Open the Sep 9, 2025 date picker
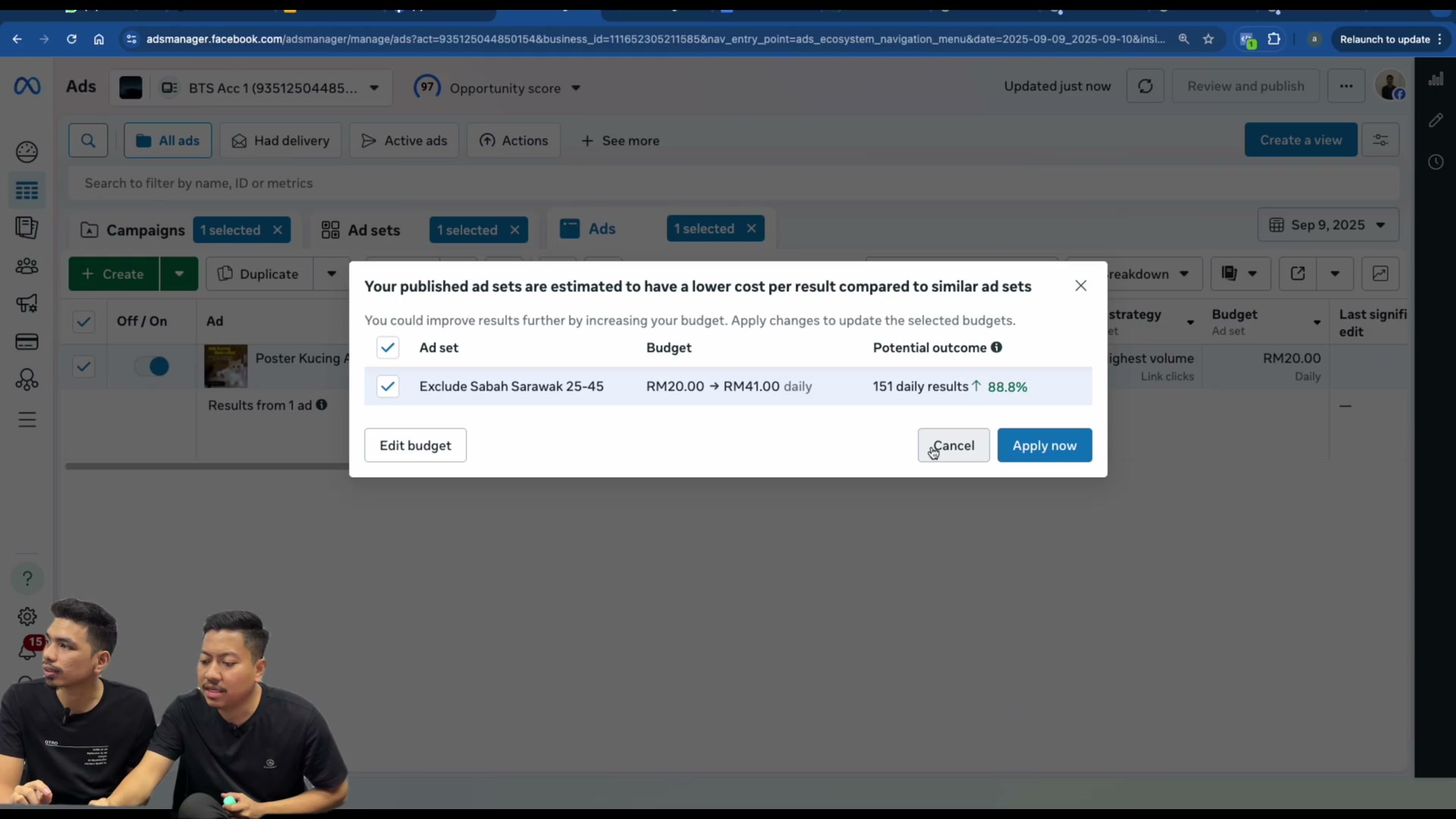The image size is (1456, 819). [1328, 225]
